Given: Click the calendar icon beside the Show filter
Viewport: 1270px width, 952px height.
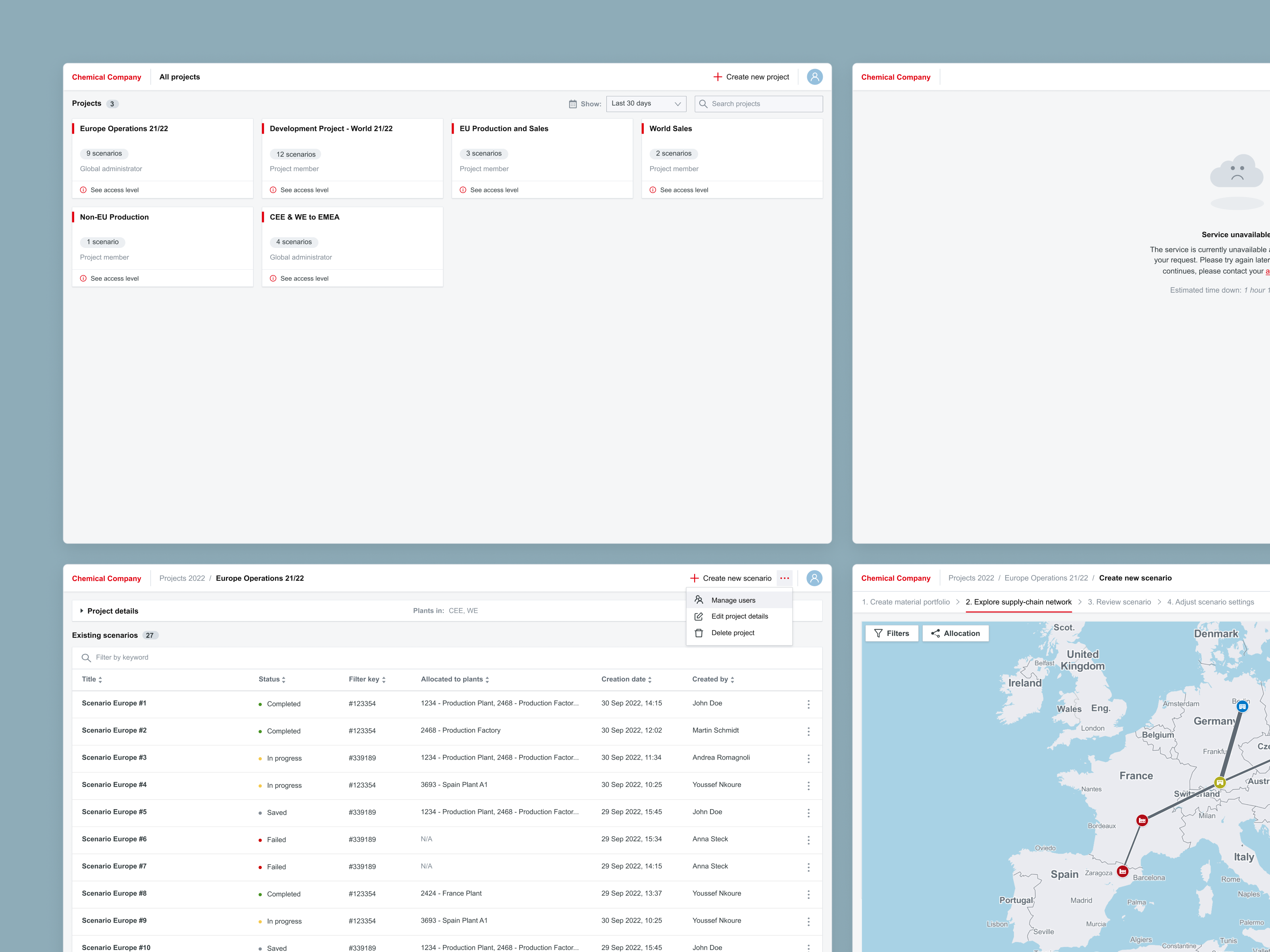Looking at the screenshot, I should [x=572, y=103].
